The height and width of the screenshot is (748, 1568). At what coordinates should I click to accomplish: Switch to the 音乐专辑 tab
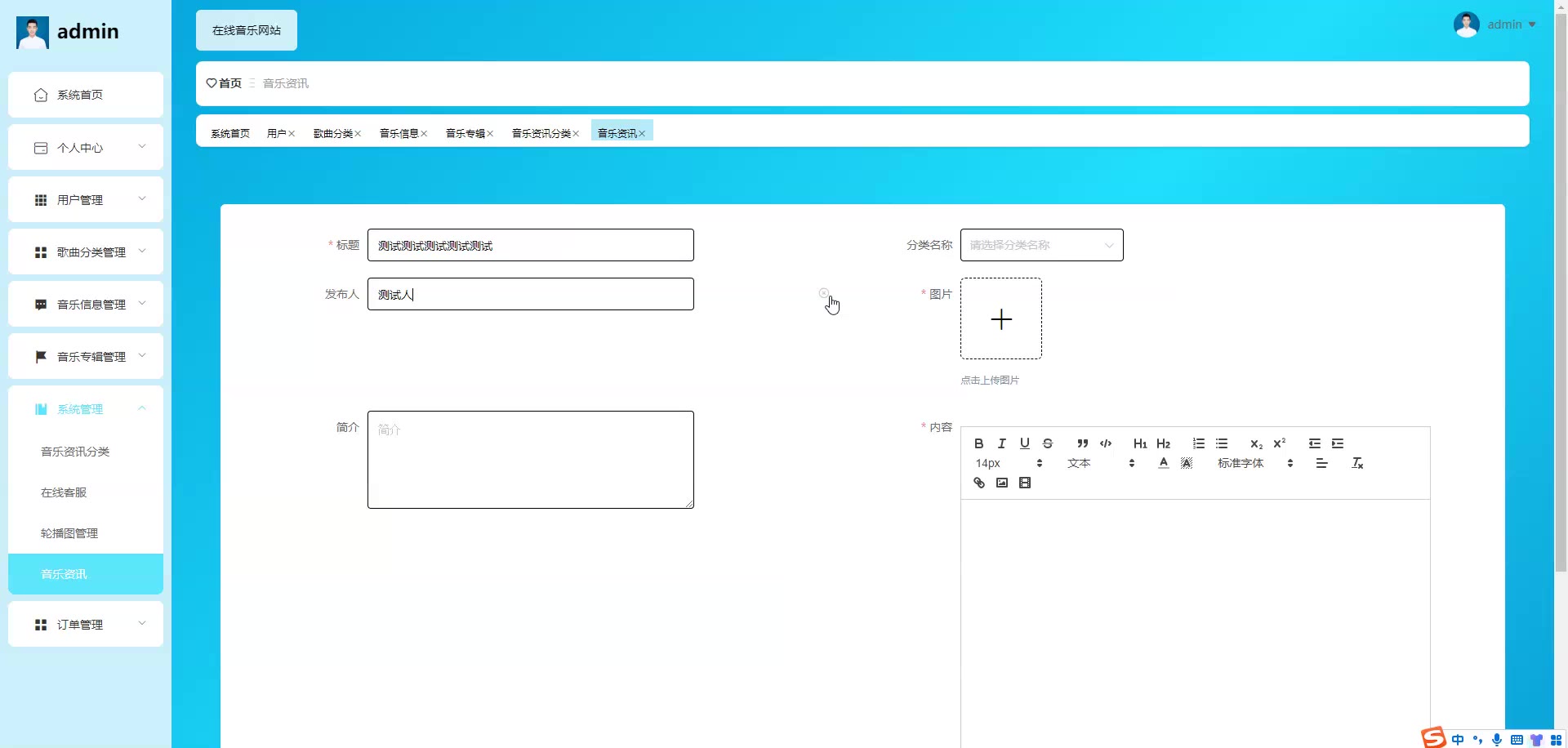[x=465, y=133]
